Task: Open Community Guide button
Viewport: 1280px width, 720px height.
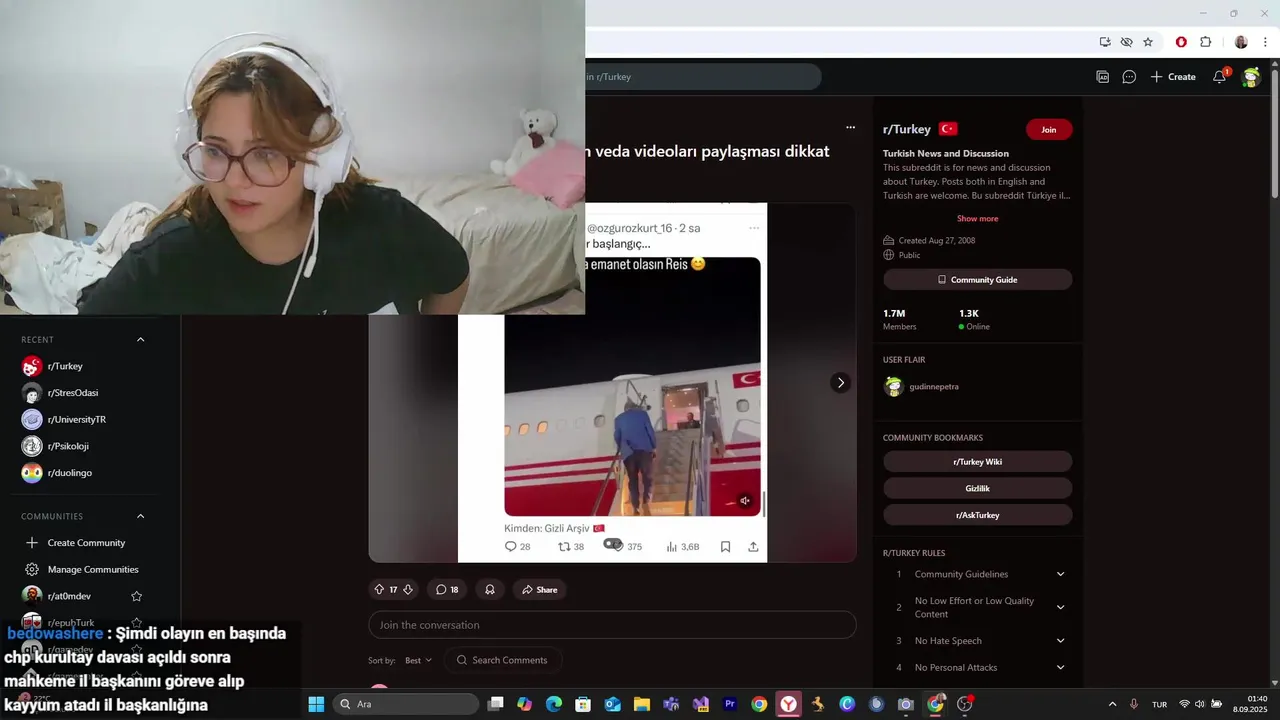Action: coord(977,280)
